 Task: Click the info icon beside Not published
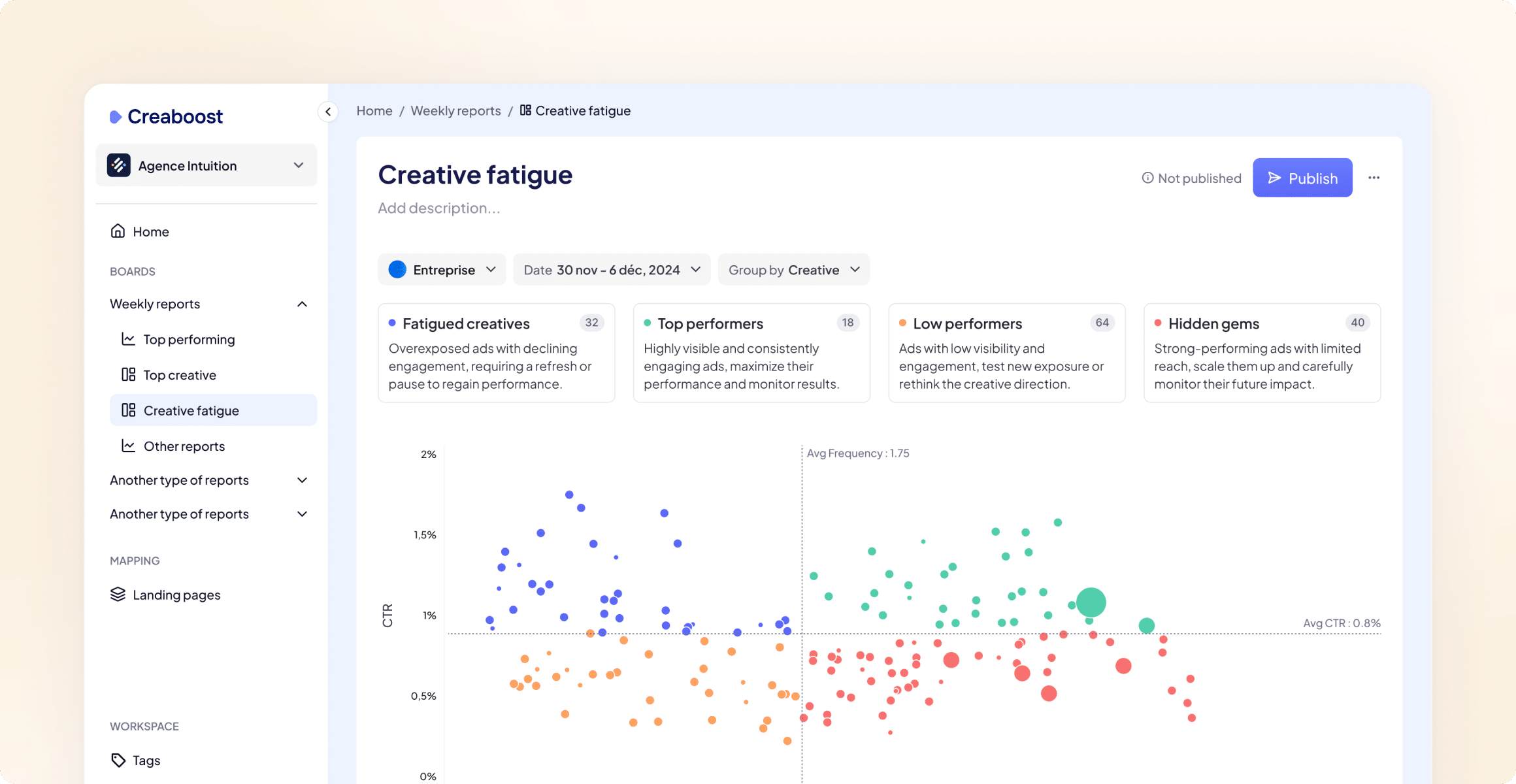click(x=1147, y=178)
